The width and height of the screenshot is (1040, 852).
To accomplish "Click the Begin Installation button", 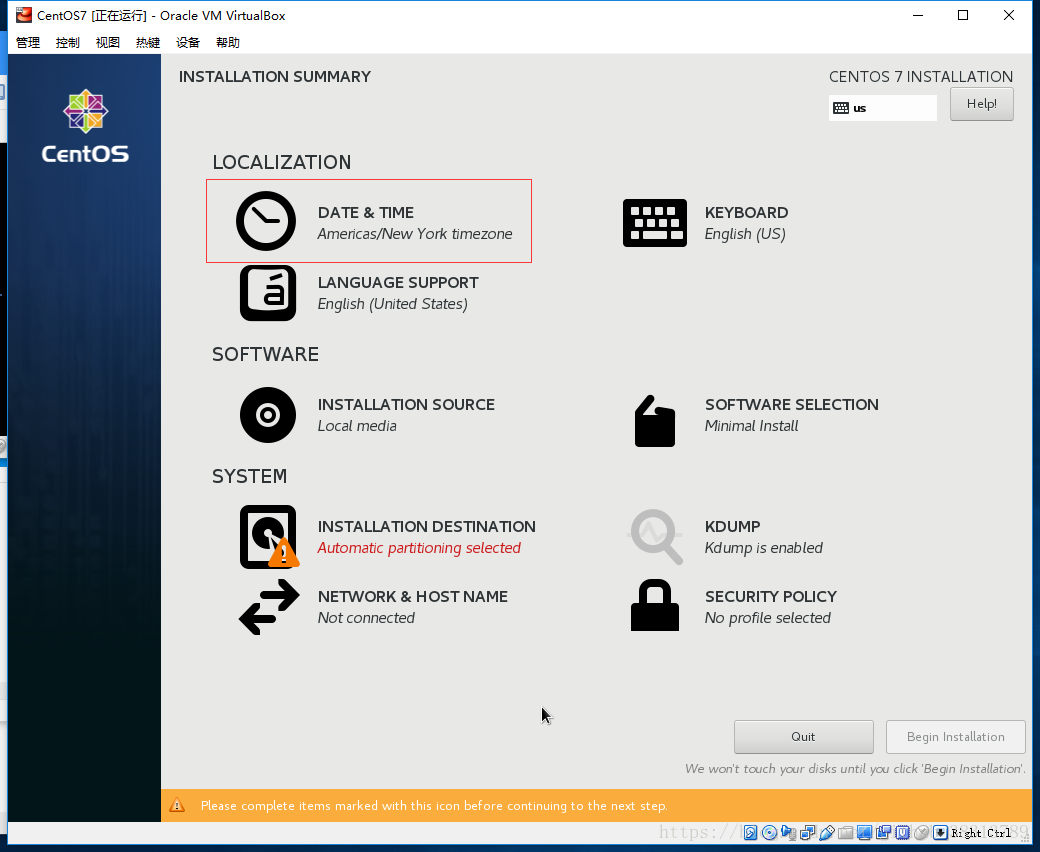I will [956, 737].
